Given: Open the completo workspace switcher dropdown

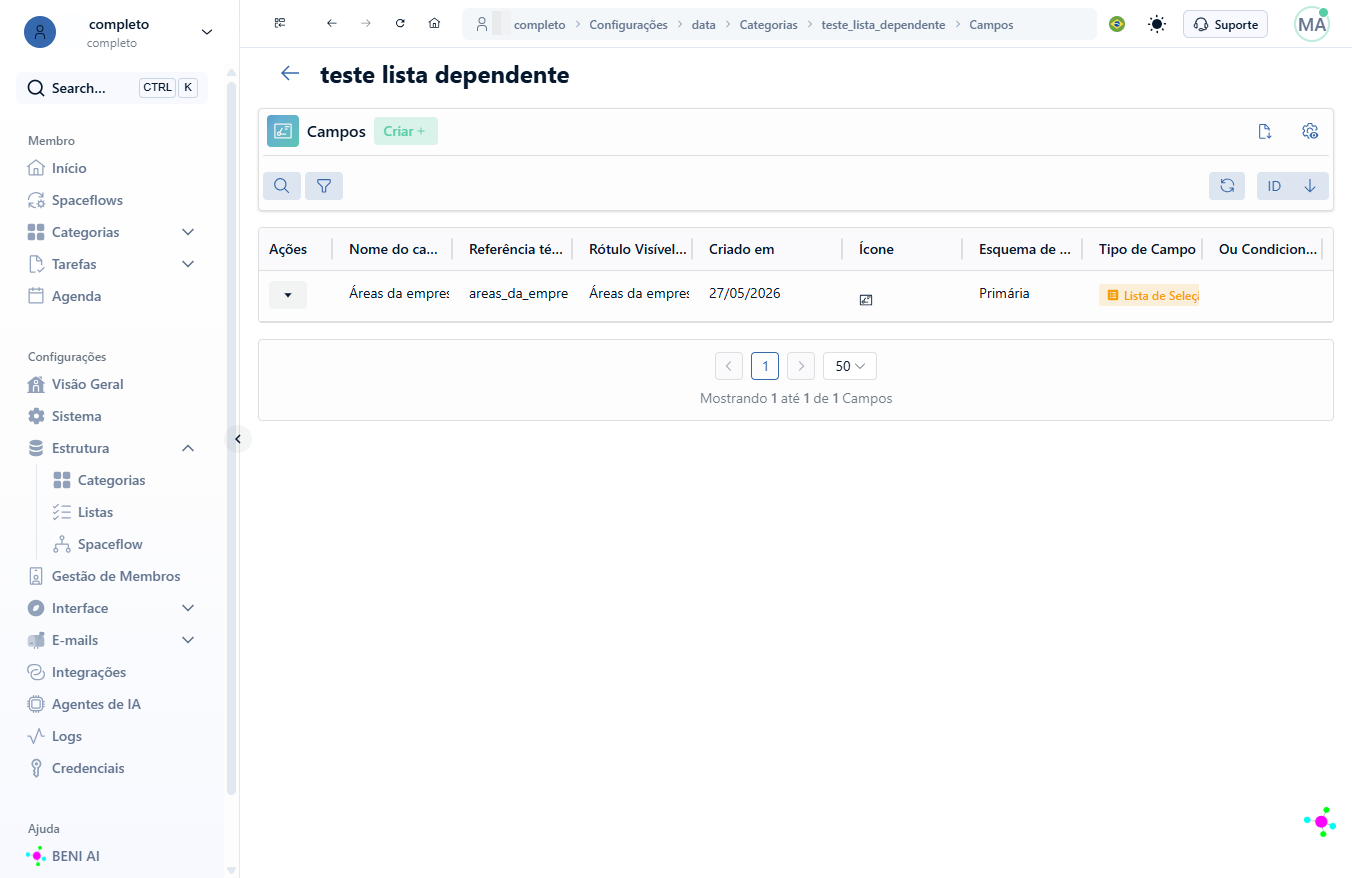Looking at the screenshot, I should 207,32.
